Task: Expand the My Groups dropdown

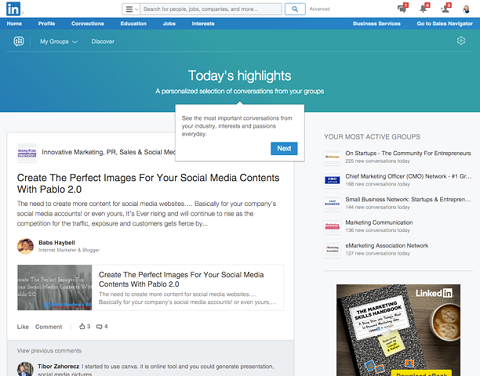Action: click(x=59, y=42)
